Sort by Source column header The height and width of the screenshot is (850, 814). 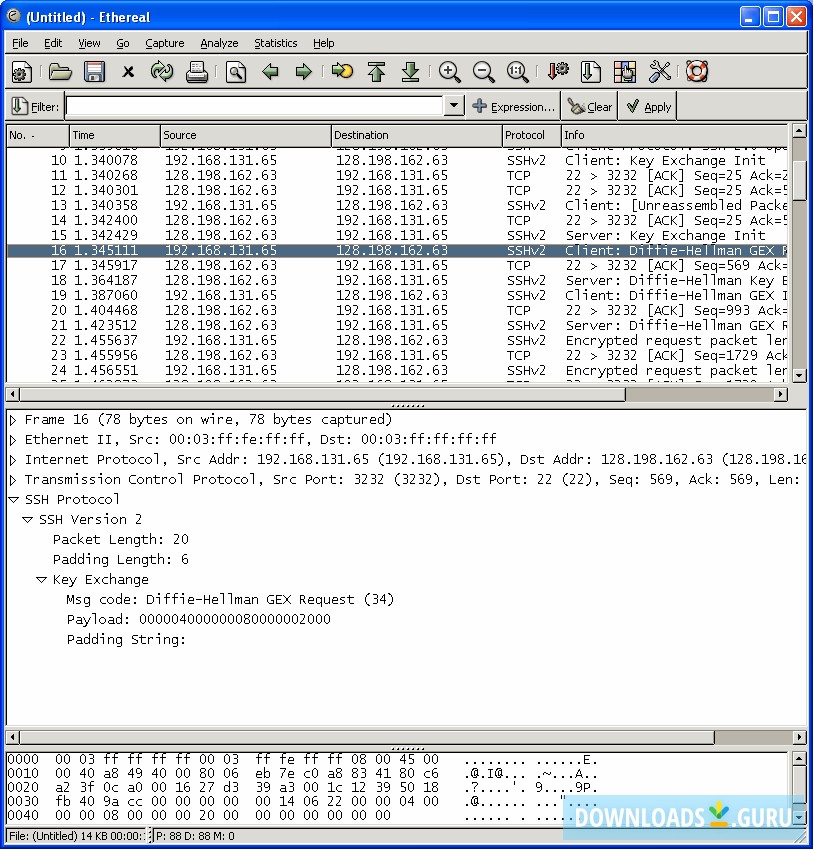[246, 136]
